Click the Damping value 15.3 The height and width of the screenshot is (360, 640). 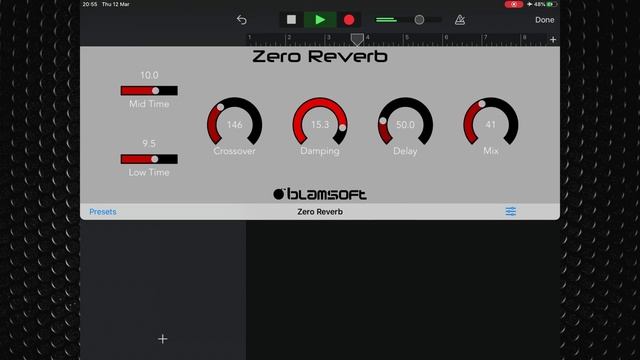click(x=320, y=124)
